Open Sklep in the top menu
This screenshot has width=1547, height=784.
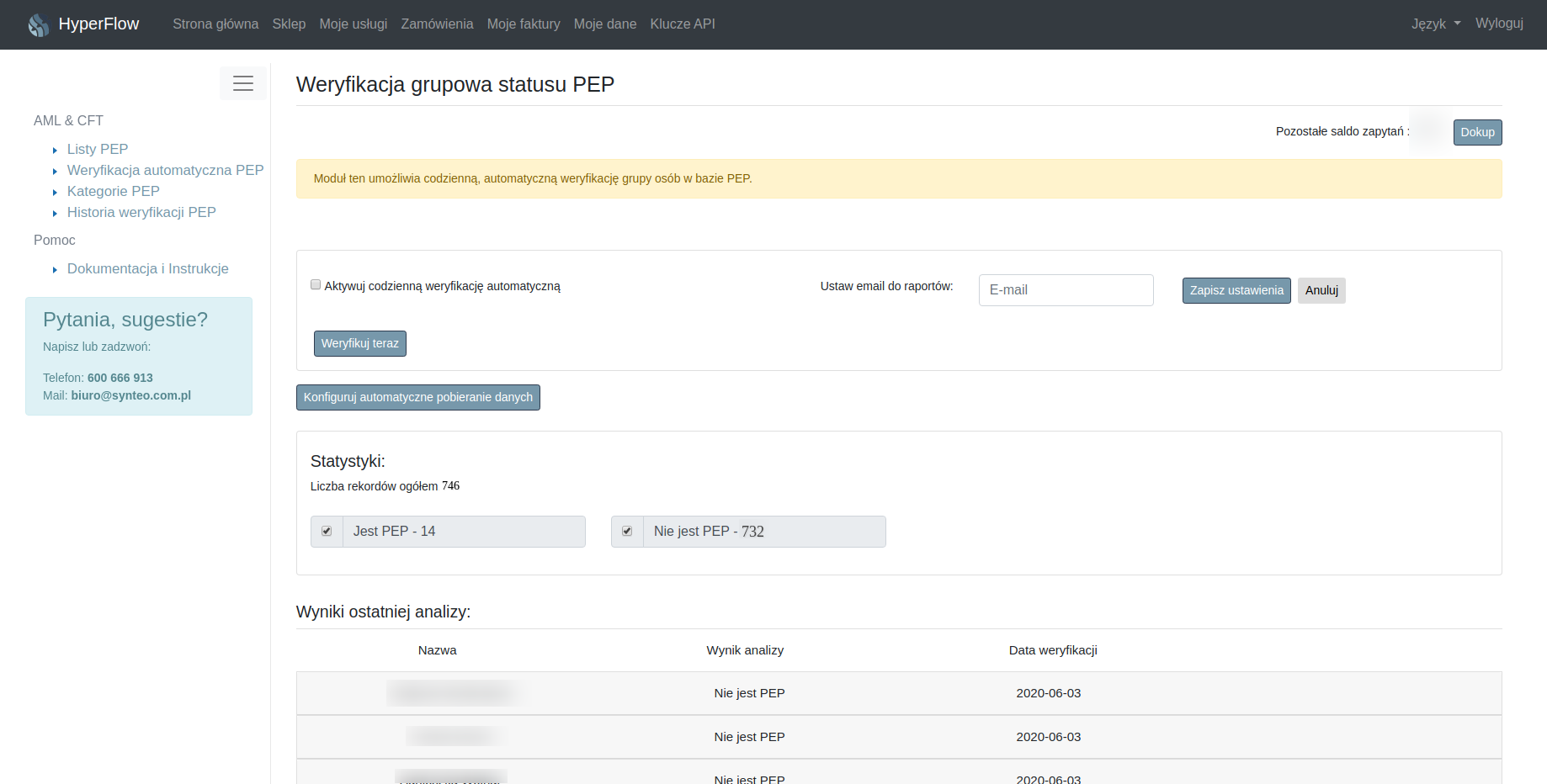(x=289, y=24)
